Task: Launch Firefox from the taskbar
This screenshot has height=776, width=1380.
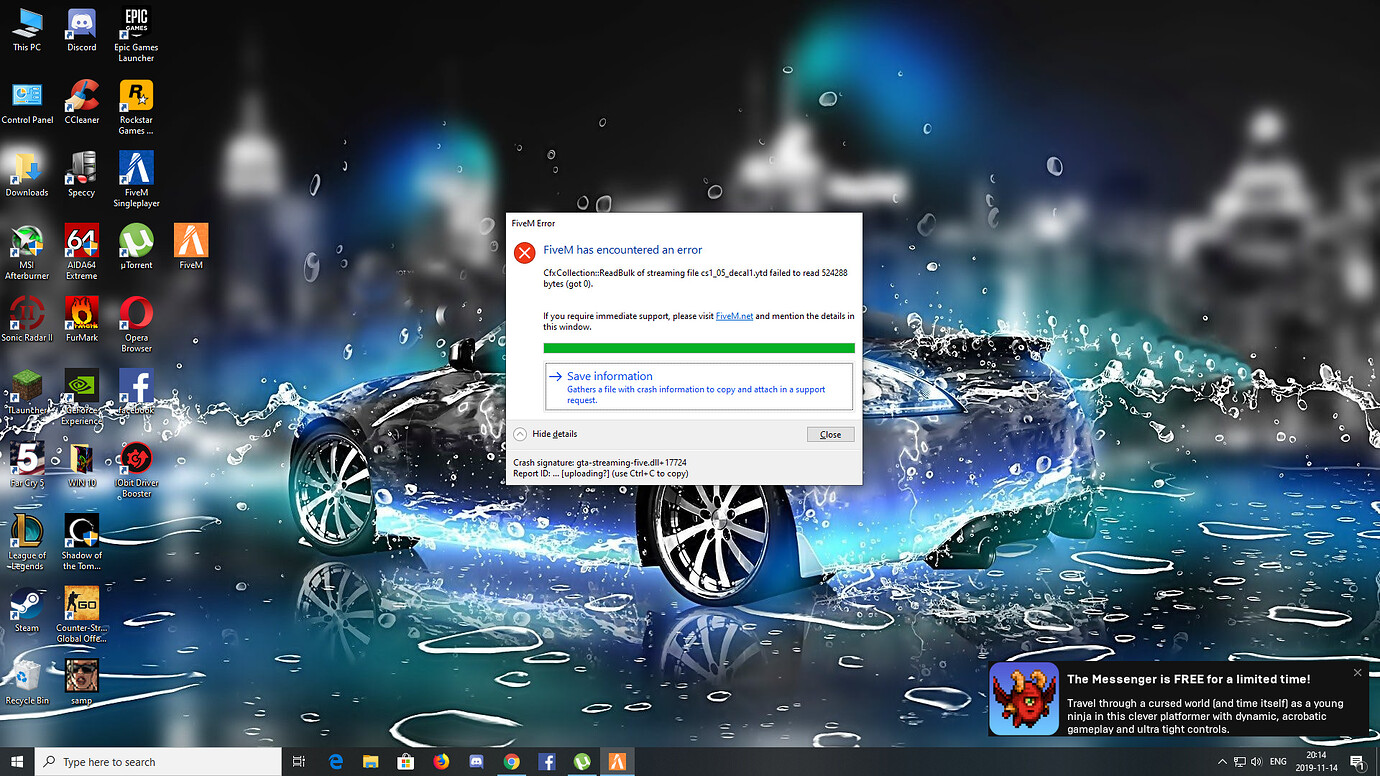Action: (x=441, y=762)
